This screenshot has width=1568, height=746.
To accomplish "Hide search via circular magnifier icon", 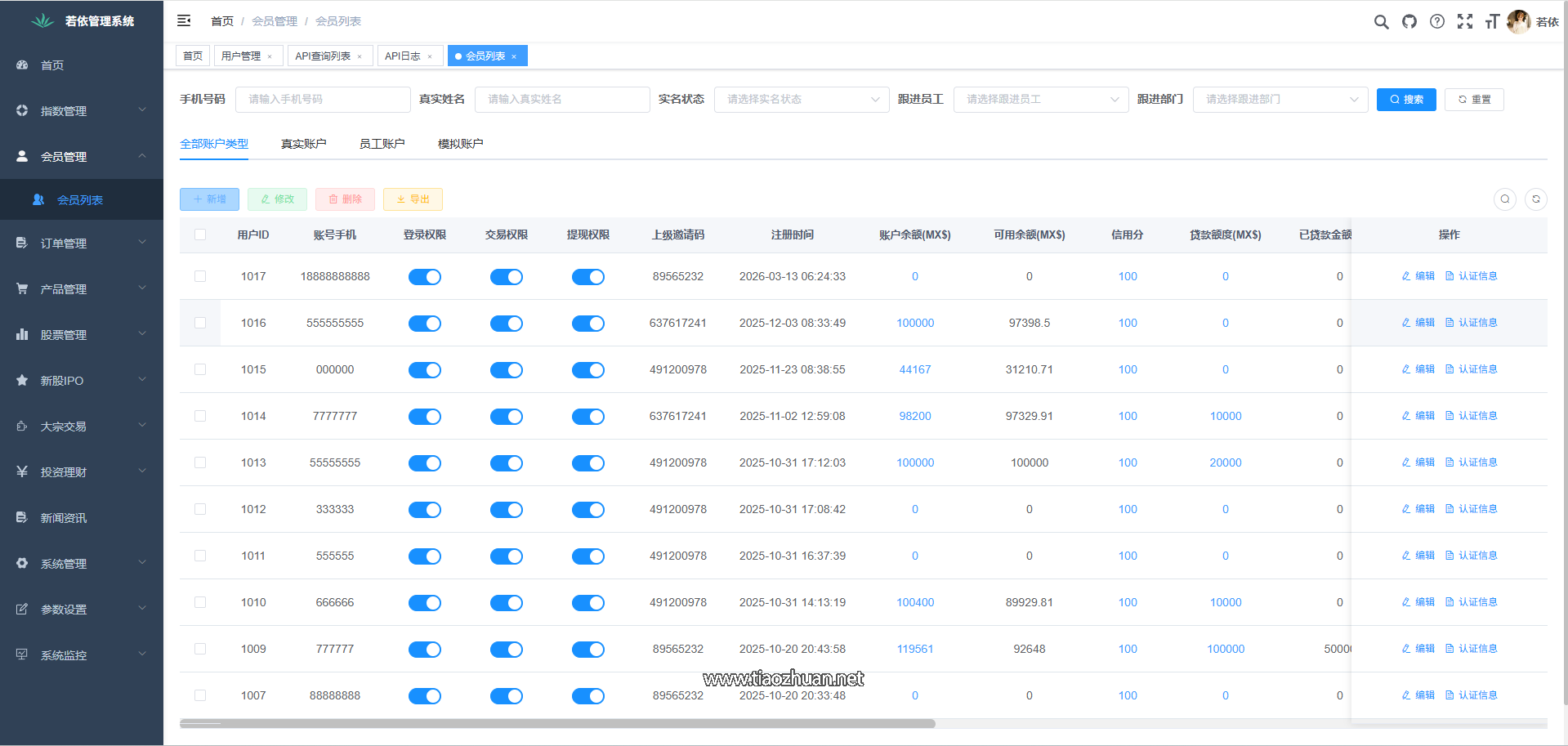I will tap(1505, 199).
